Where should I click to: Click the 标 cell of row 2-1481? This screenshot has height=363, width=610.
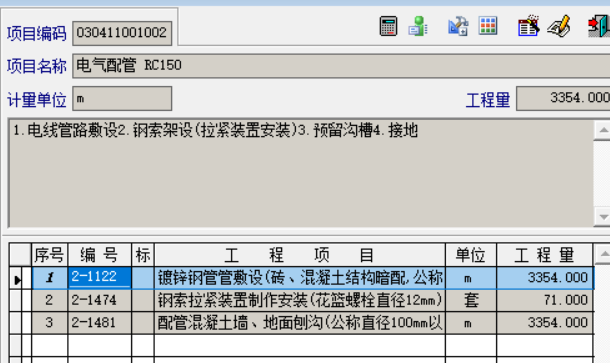point(143,323)
